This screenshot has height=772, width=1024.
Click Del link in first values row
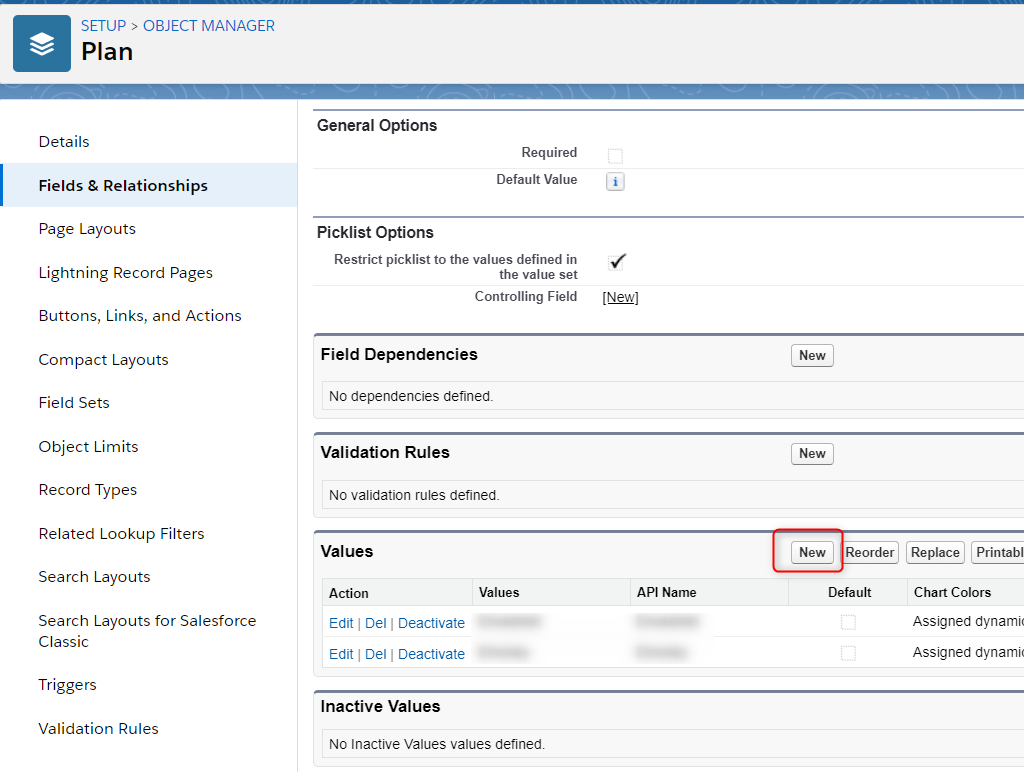376,623
